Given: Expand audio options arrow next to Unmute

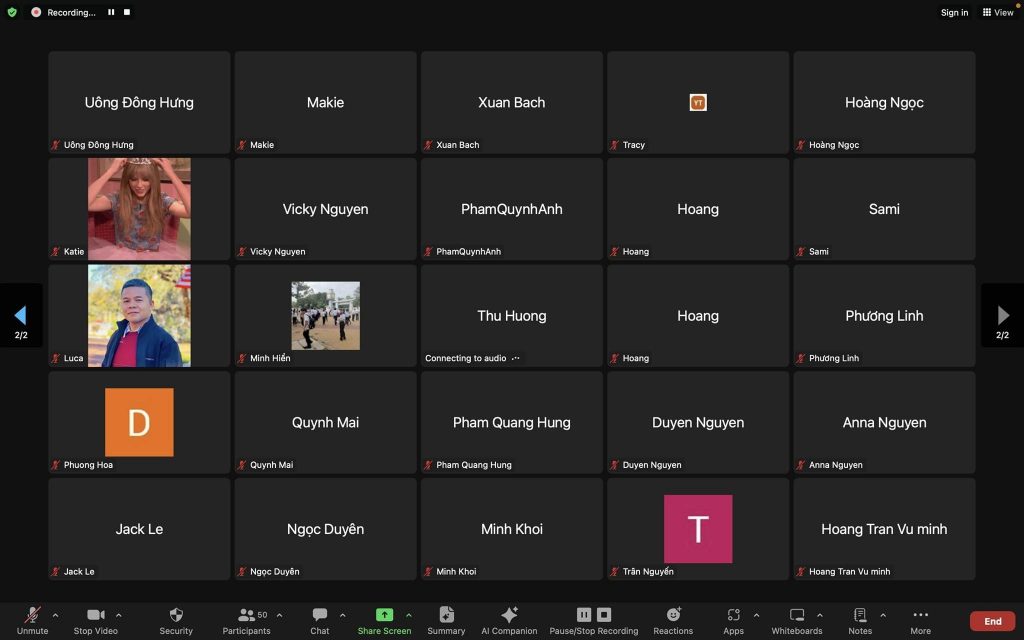Looking at the screenshot, I should (55, 615).
